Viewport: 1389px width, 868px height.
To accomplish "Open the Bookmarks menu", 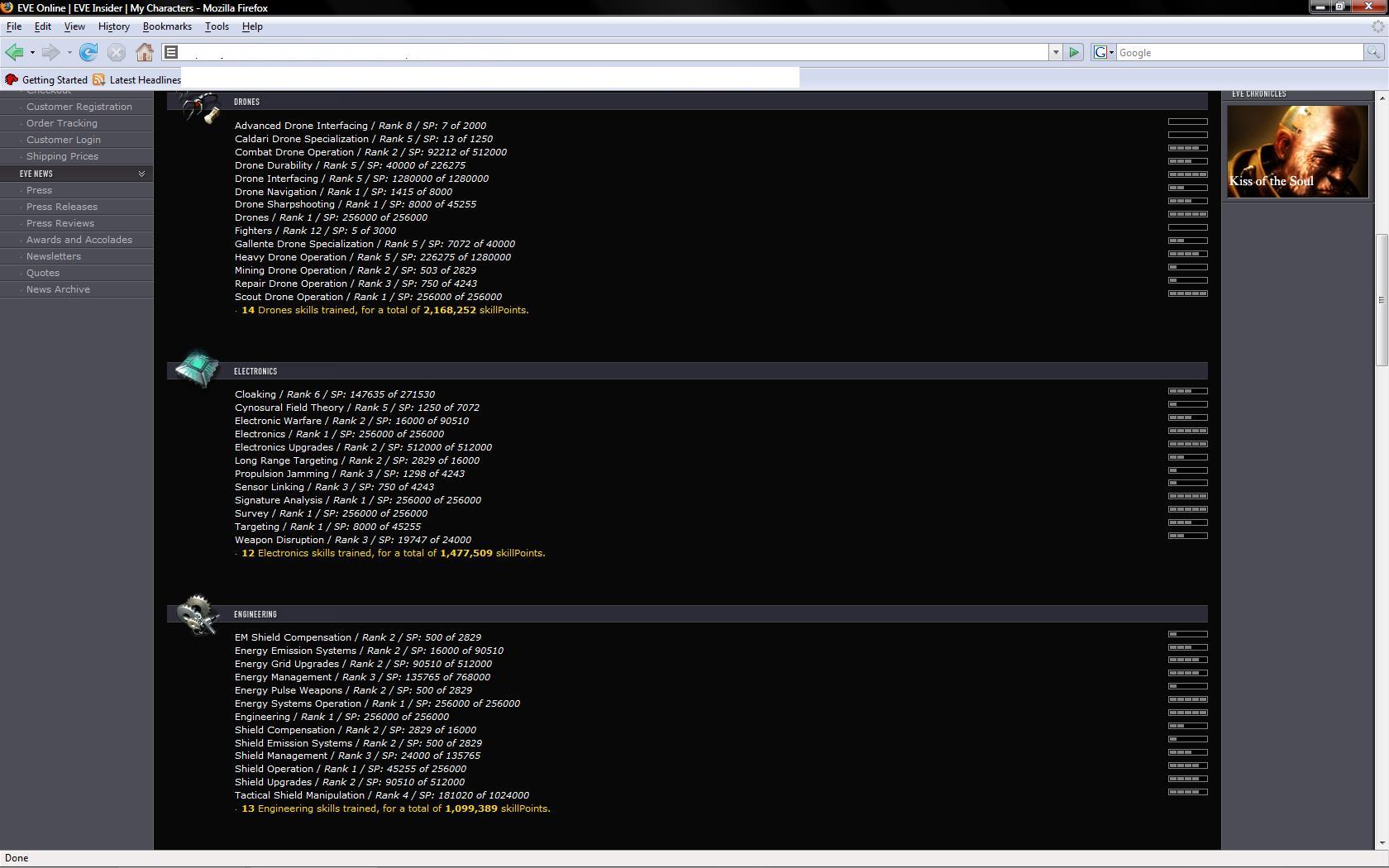I will 167,26.
